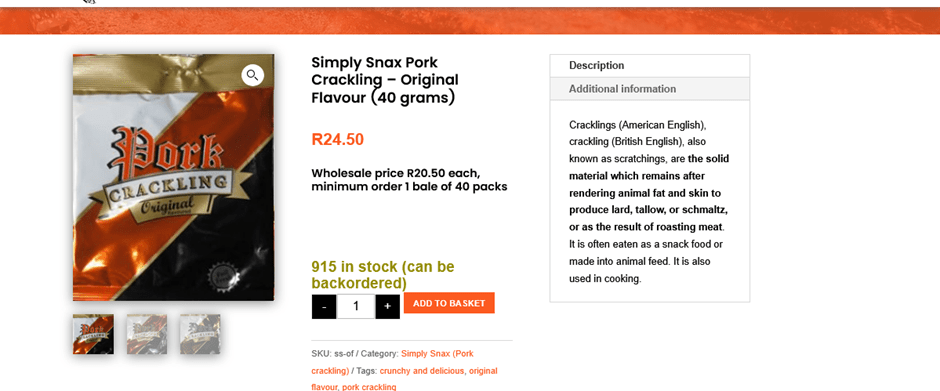
Task: Select the first orange product thumbnail
Action: tap(94, 334)
